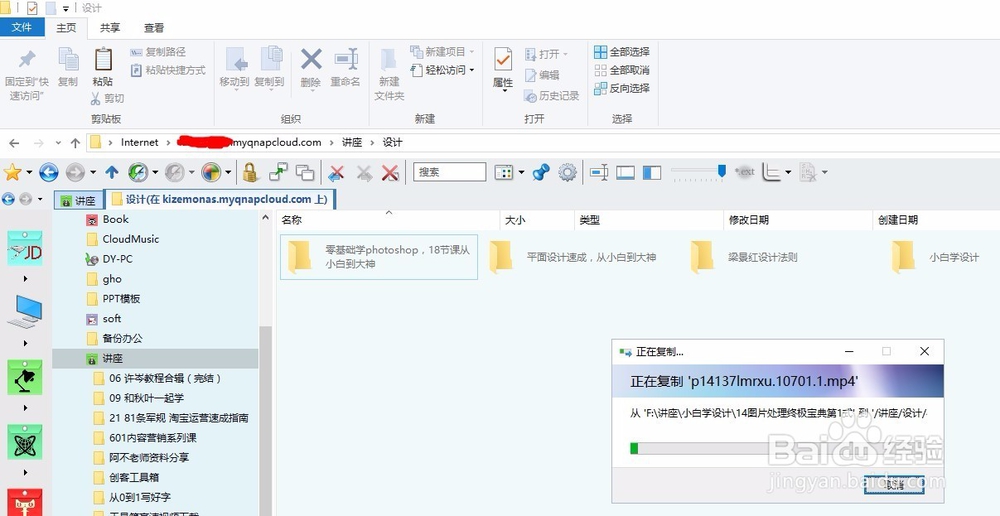
Task: Open the Properties (属性) dropdown arrow
Action: click(503, 91)
